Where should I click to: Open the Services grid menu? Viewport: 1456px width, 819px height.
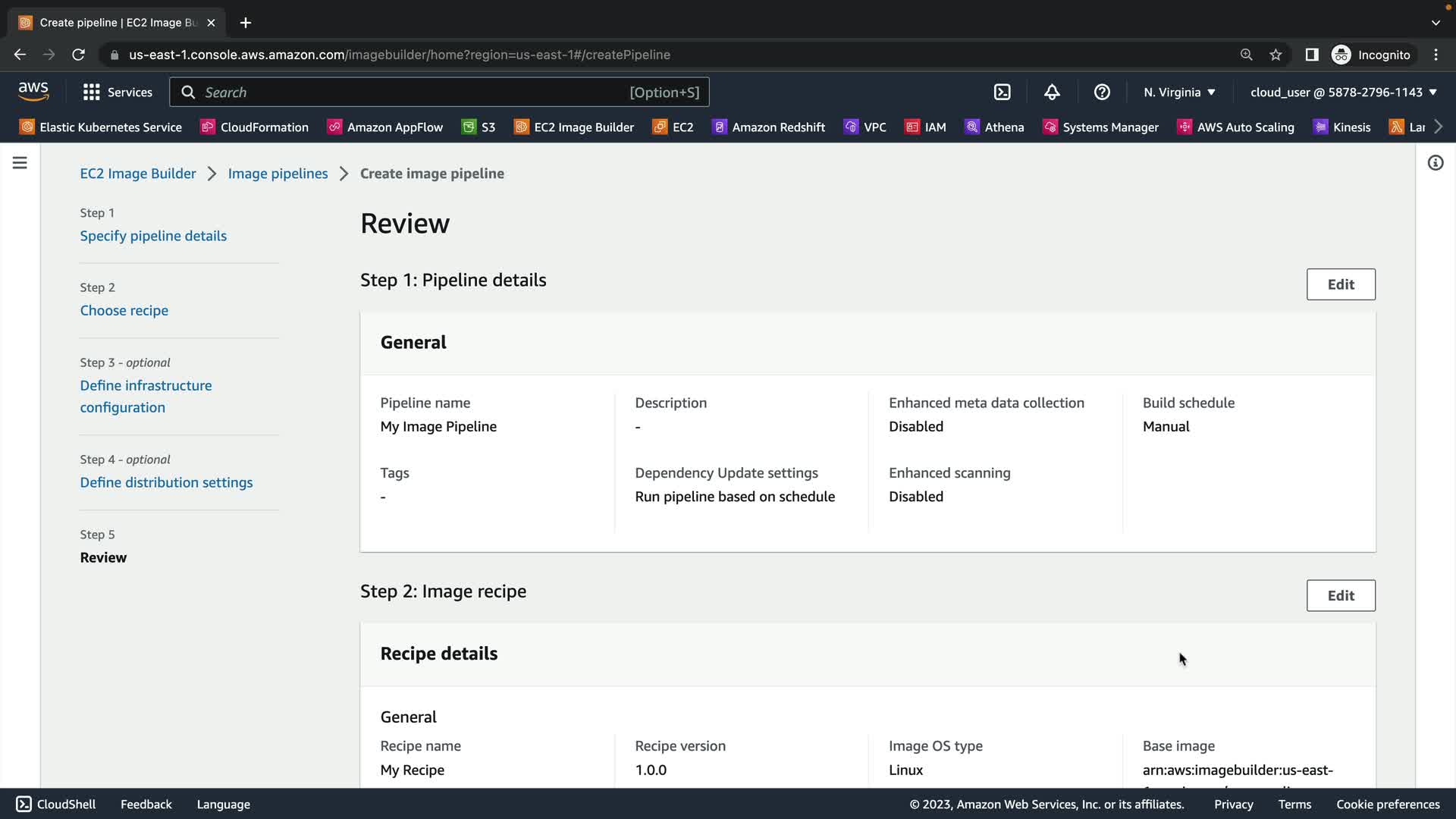pyautogui.click(x=118, y=93)
